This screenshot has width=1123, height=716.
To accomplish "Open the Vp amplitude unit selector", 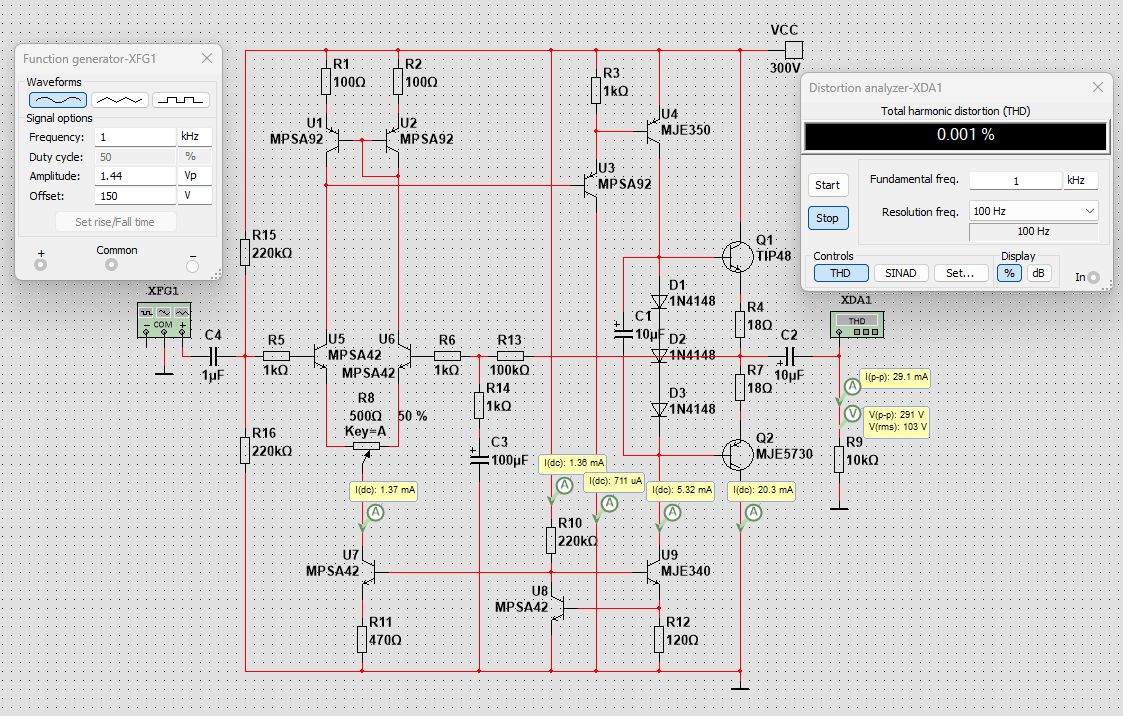I will click(x=194, y=176).
